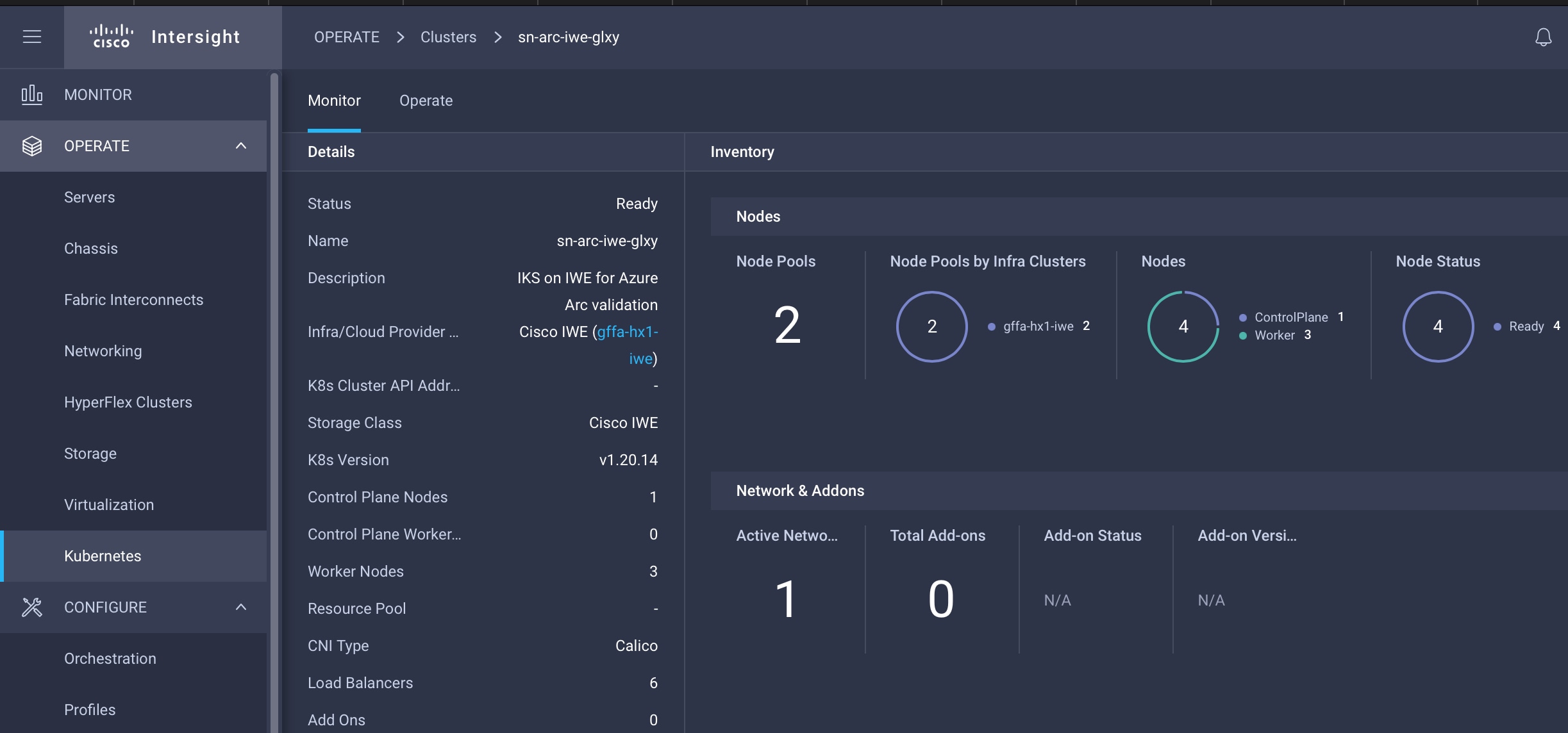Open the notifications bell
This screenshot has width=1568, height=733.
(1543, 37)
